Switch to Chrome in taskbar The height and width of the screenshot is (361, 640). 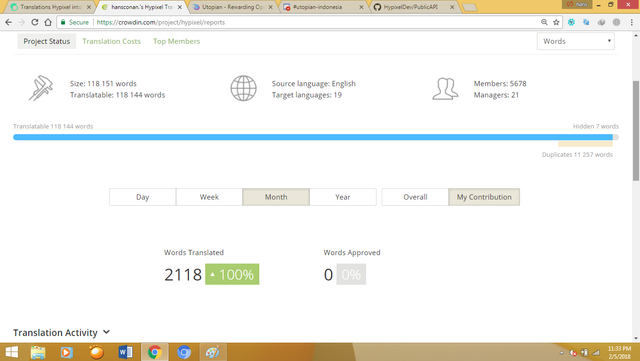pos(155,352)
